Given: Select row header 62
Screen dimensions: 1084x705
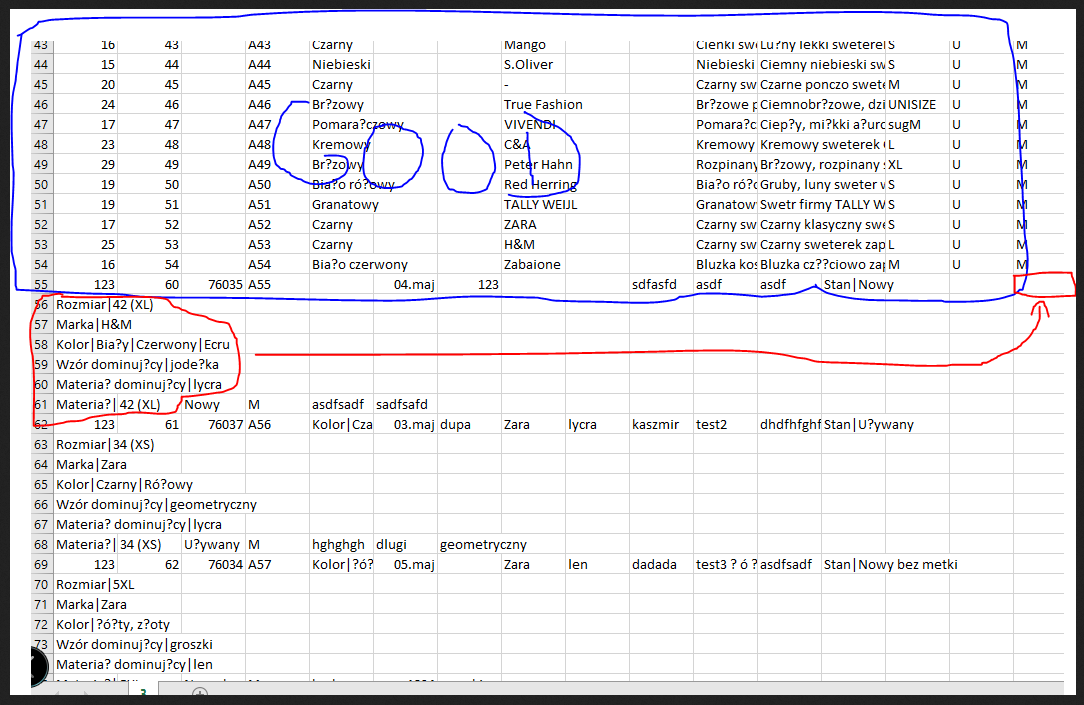Looking at the screenshot, I should (x=40, y=425).
